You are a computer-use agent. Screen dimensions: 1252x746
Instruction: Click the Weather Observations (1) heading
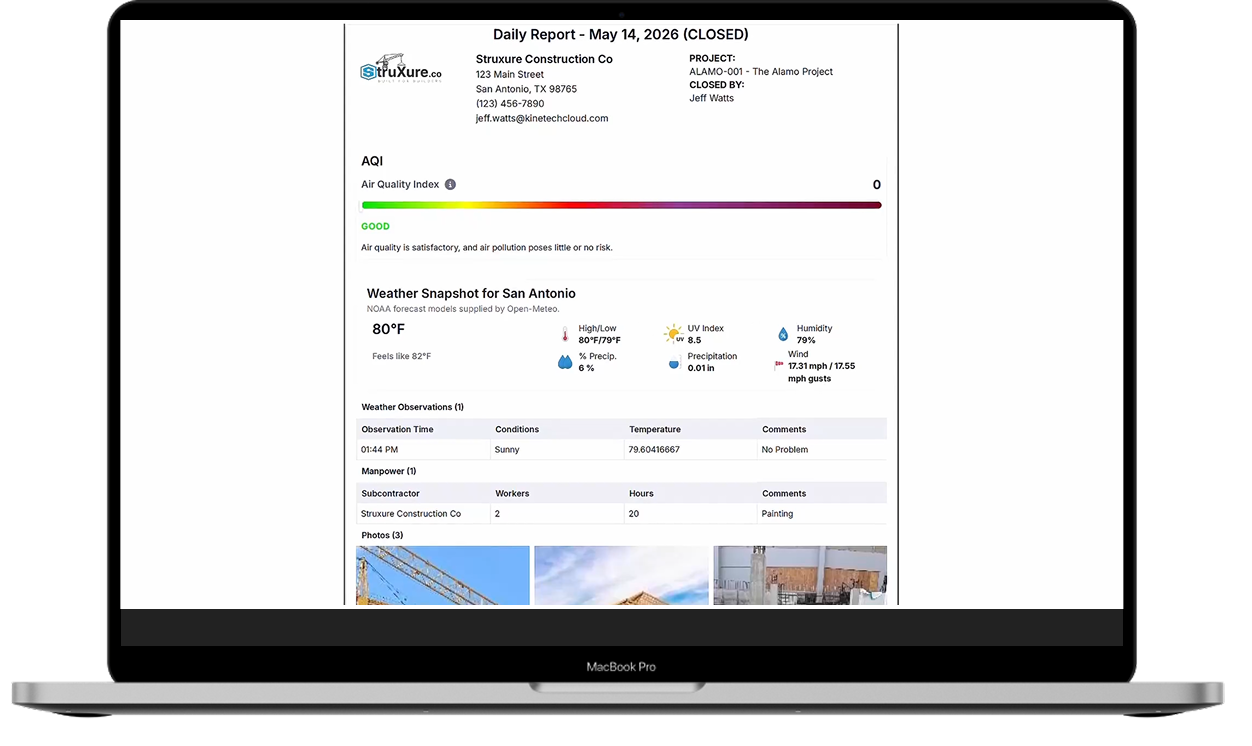coord(412,407)
